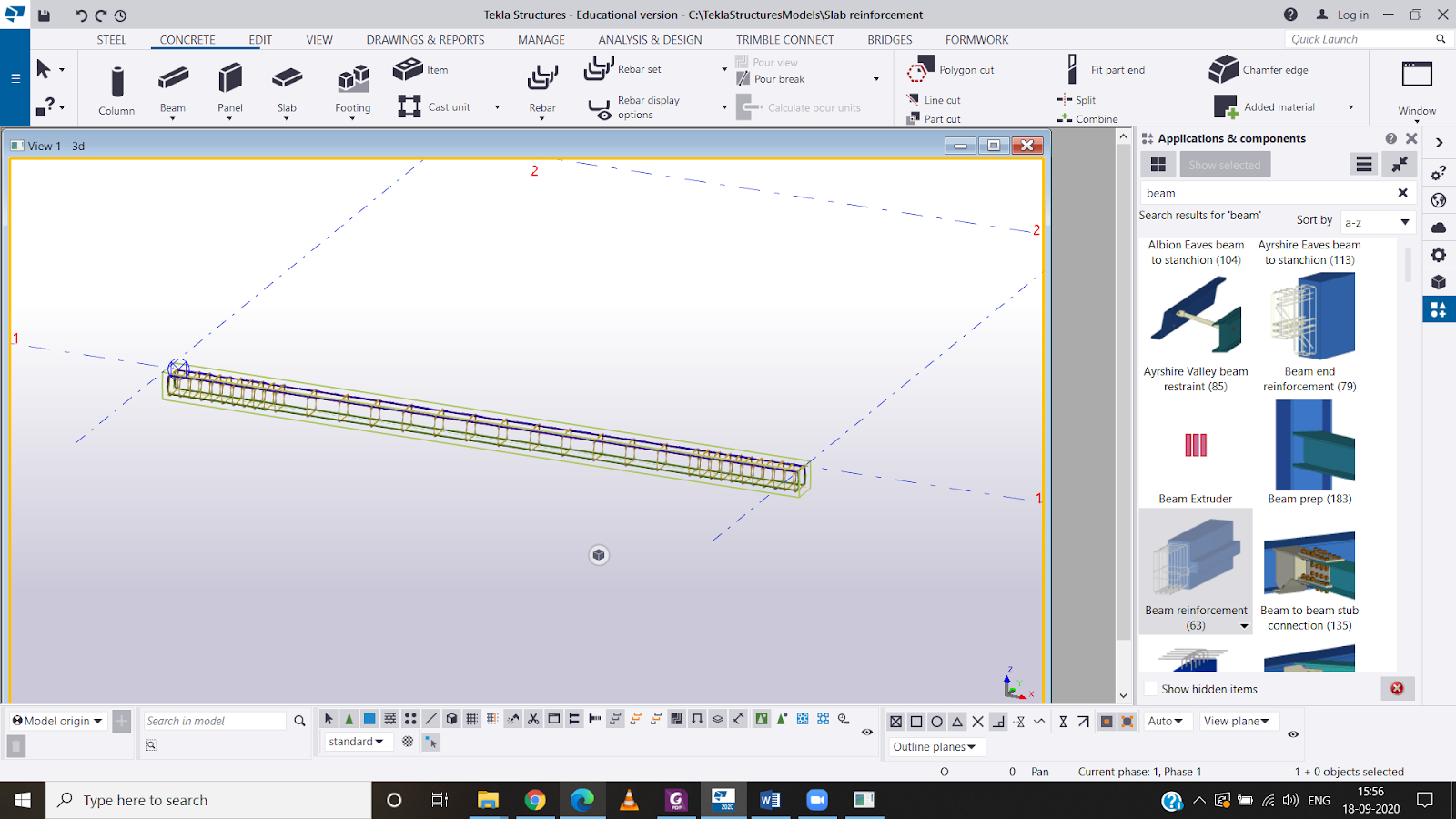Image resolution: width=1456 pixels, height=819 pixels.
Task: Open the Model origin dropdown
Action: pyautogui.click(x=57, y=721)
